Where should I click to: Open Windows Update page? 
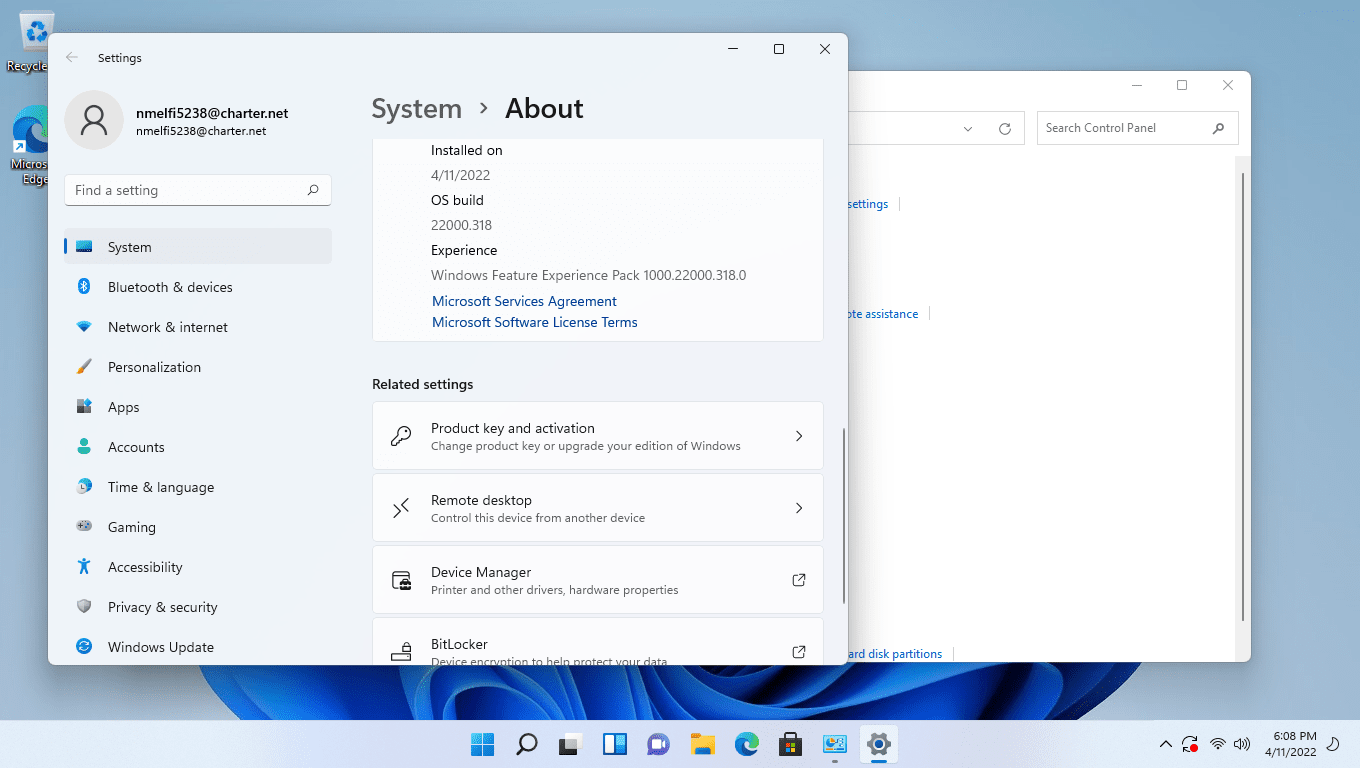click(x=198, y=647)
